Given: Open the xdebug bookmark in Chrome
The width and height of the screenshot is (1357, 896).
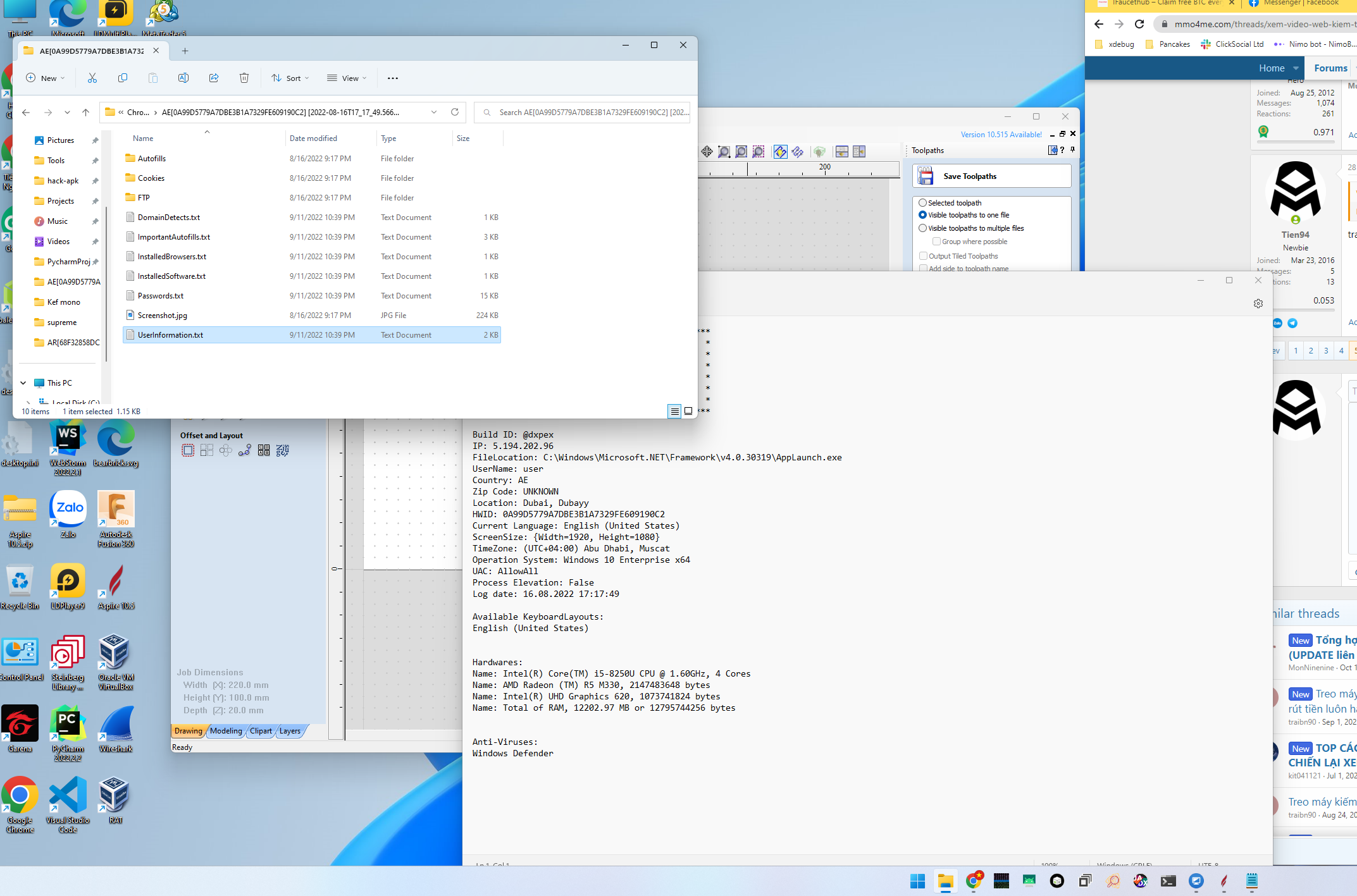Looking at the screenshot, I should pyautogui.click(x=1115, y=44).
